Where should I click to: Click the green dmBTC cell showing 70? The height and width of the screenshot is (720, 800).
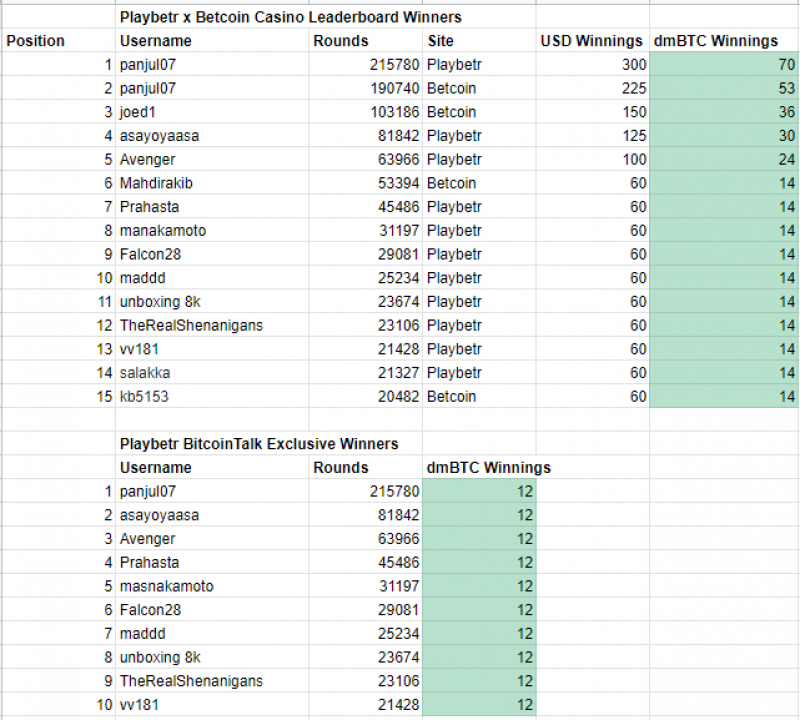pos(723,65)
